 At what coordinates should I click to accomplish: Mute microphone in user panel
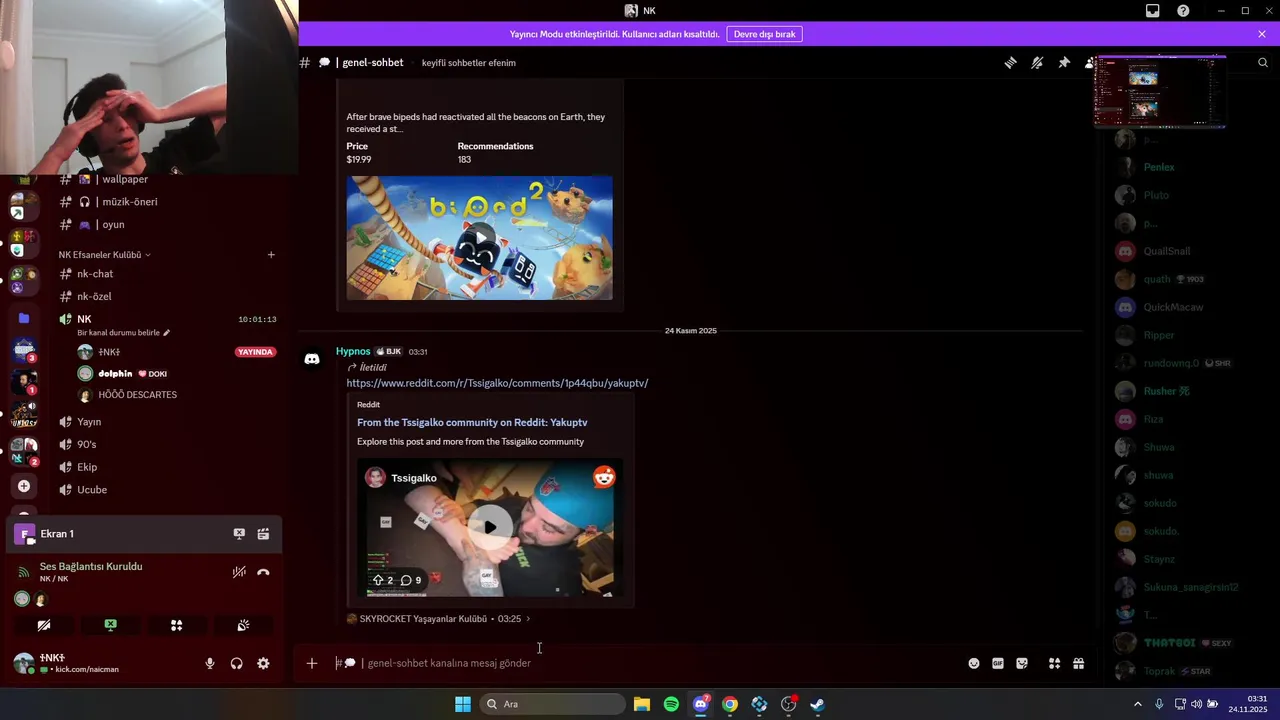coord(210,664)
